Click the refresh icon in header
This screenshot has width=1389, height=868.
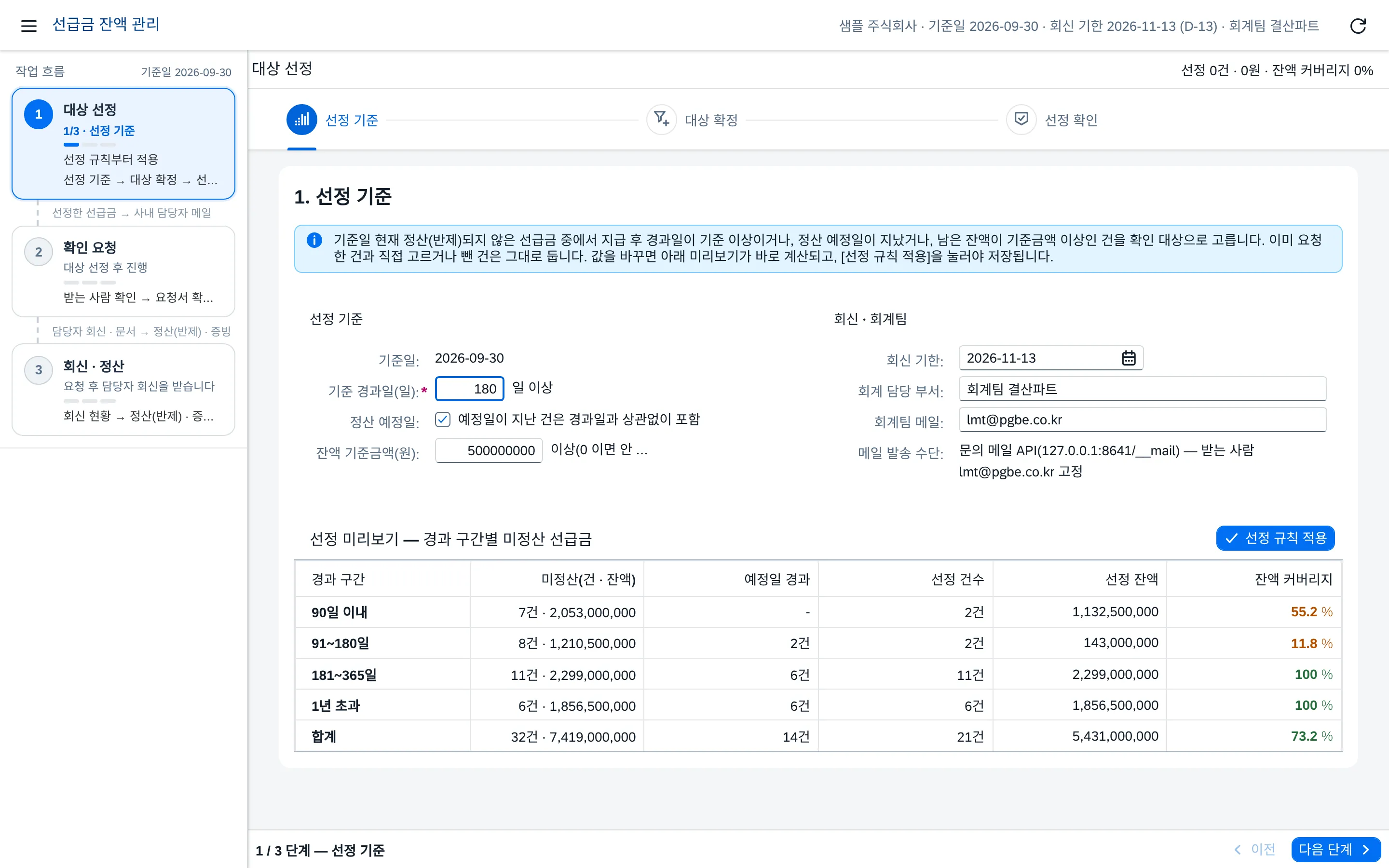1358,25
